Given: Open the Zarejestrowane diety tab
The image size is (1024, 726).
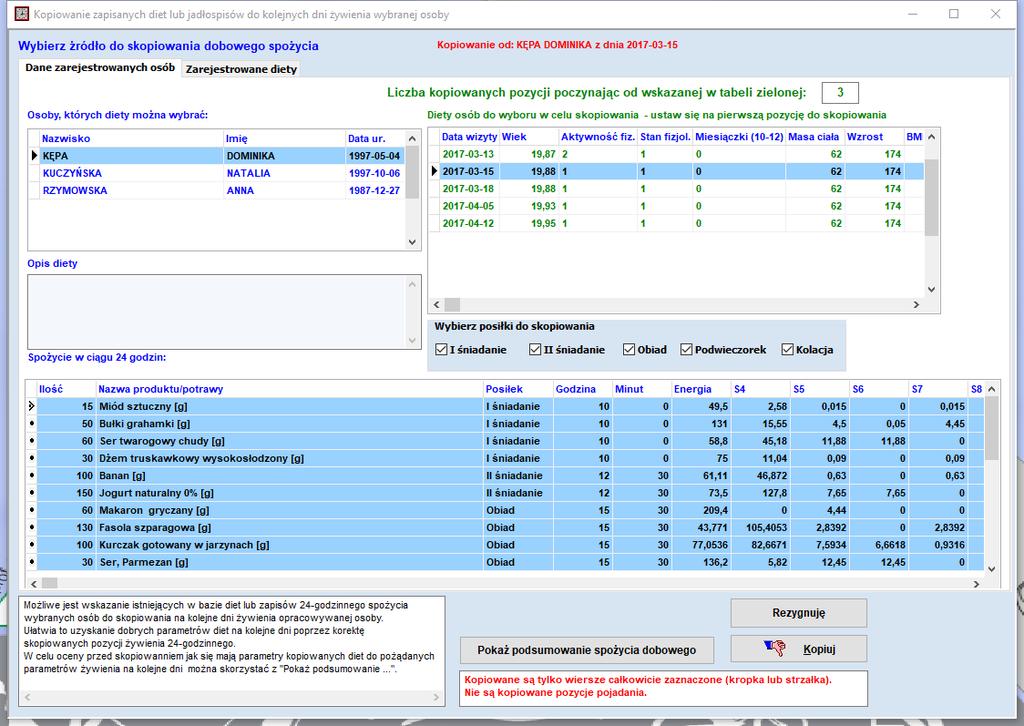Looking at the screenshot, I should 241,69.
